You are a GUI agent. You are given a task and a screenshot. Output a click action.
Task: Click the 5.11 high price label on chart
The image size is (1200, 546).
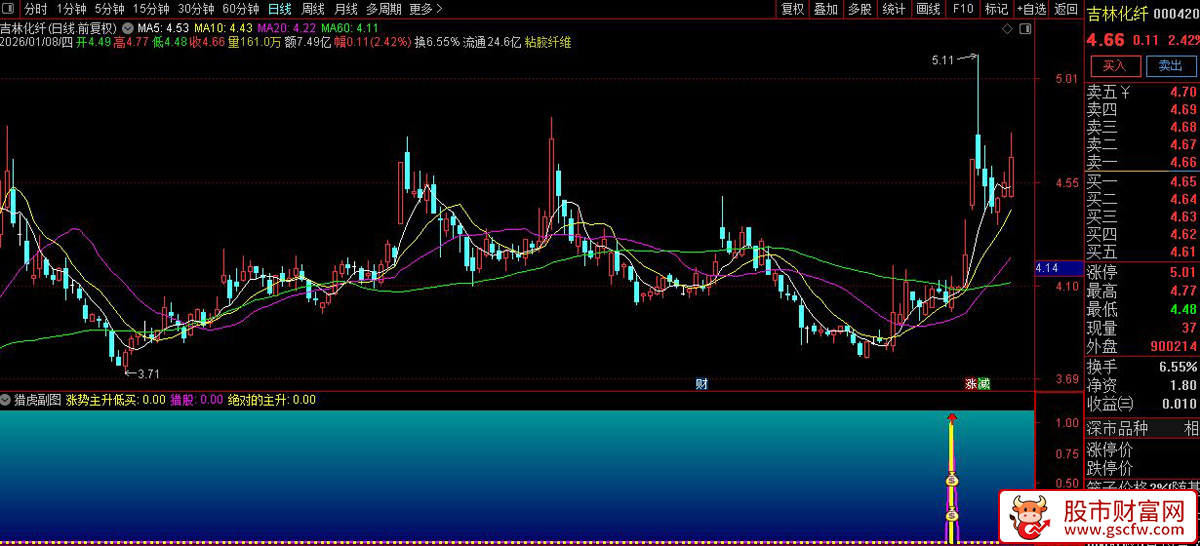click(x=942, y=61)
